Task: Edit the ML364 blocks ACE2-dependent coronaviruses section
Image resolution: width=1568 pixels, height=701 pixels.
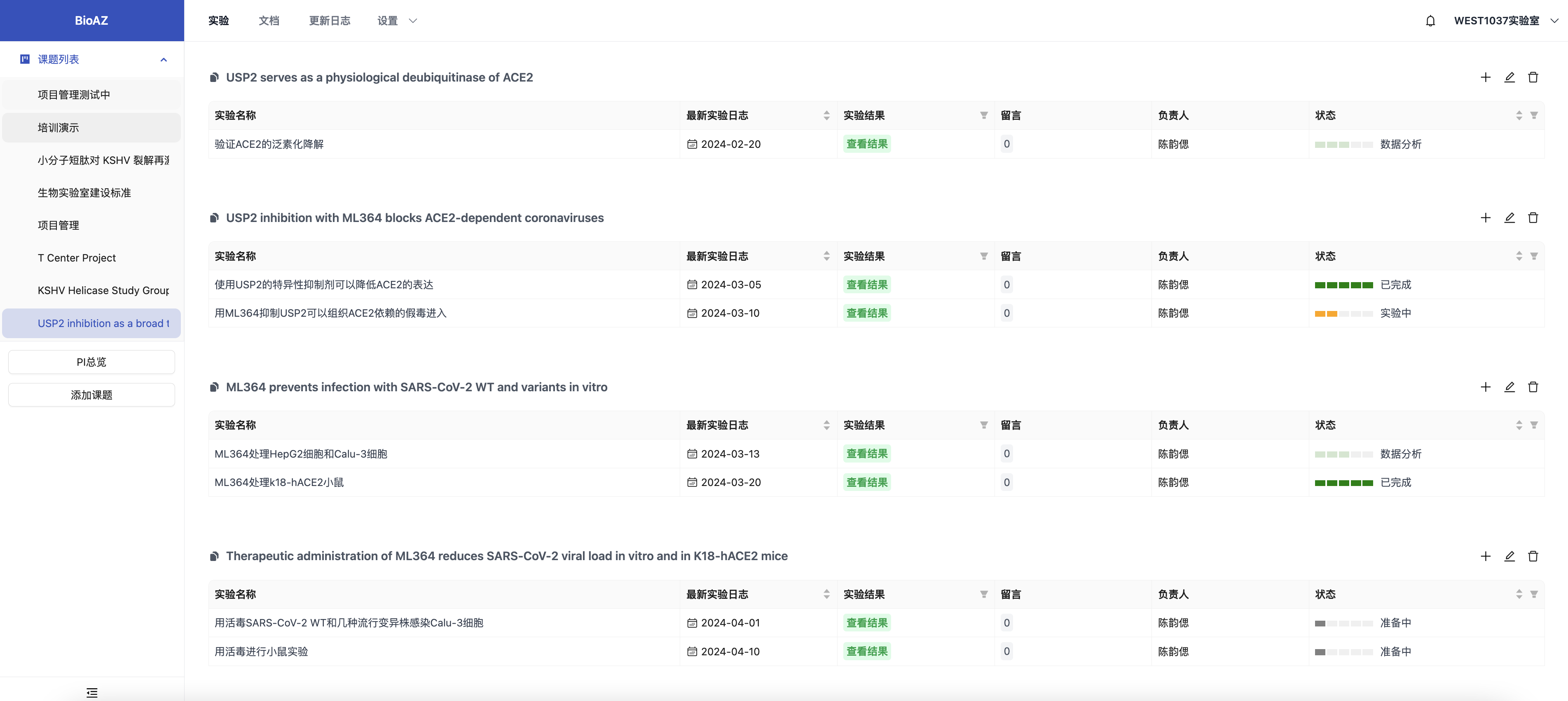Action: click(1509, 218)
